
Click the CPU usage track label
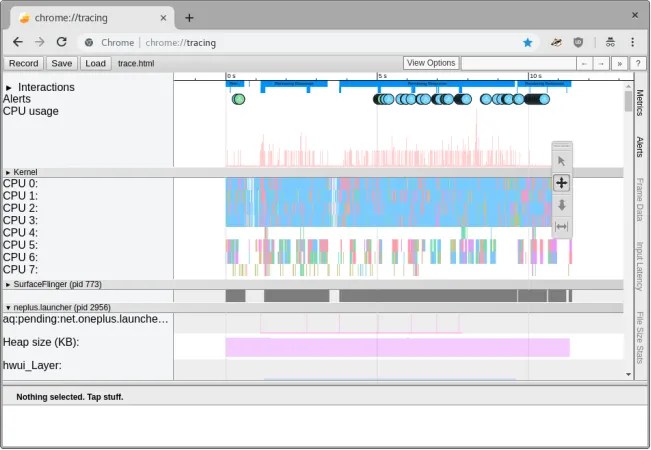click(30, 111)
